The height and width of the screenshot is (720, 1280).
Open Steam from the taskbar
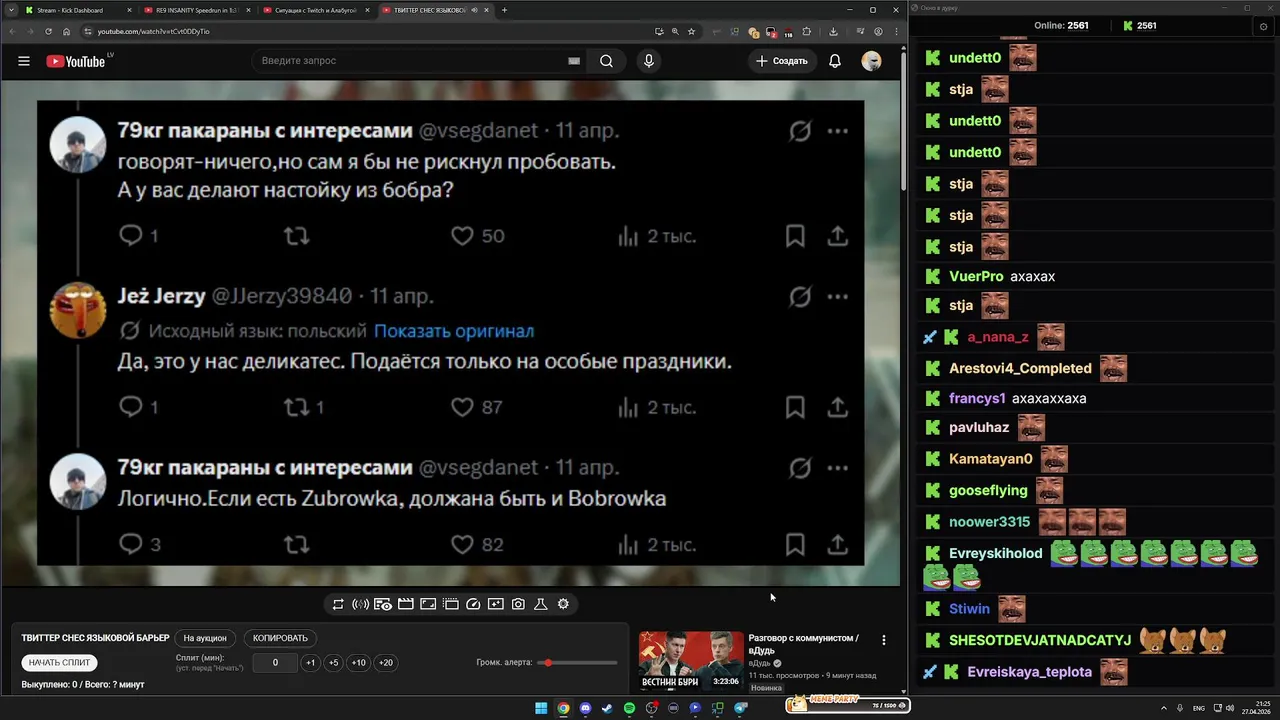click(607, 708)
